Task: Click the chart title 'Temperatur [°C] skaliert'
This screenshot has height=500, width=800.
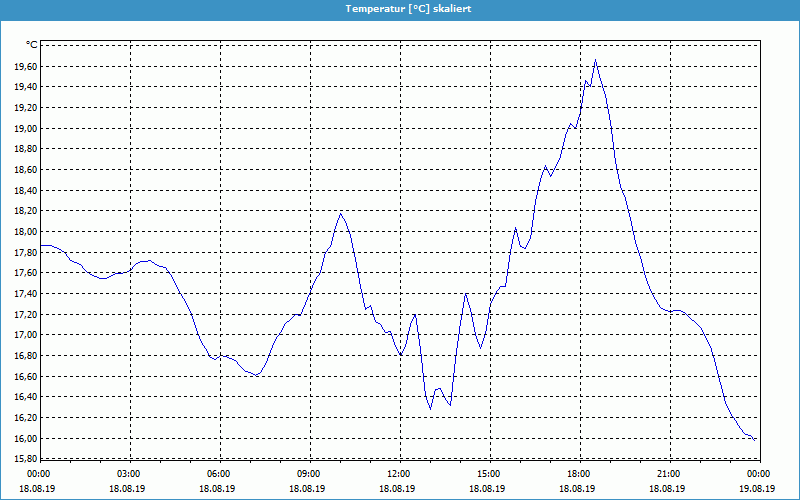Action: tap(400, 8)
